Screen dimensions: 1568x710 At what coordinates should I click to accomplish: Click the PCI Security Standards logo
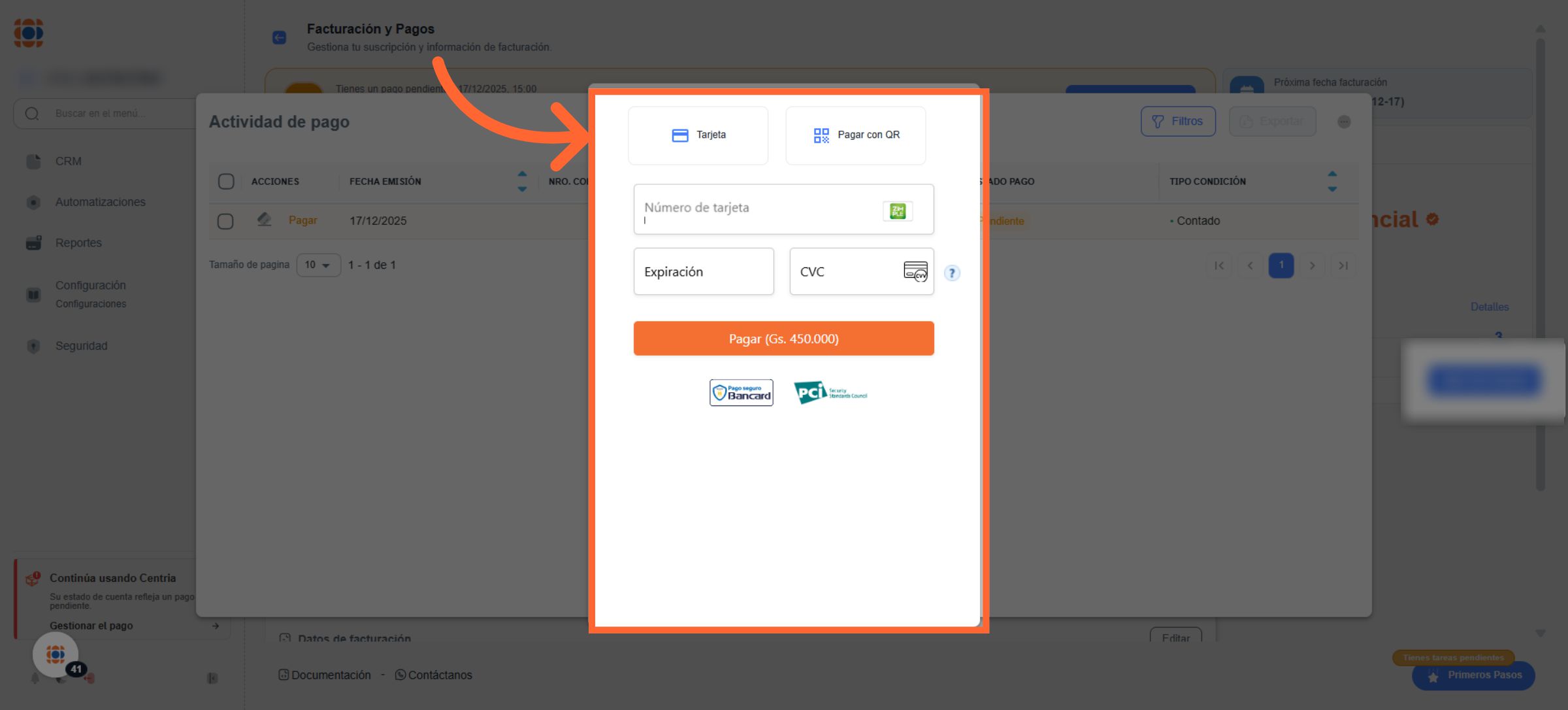[830, 393]
